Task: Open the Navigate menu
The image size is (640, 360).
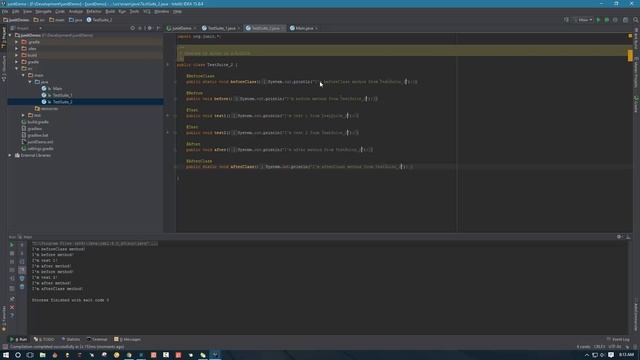Action: coord(43,11)
